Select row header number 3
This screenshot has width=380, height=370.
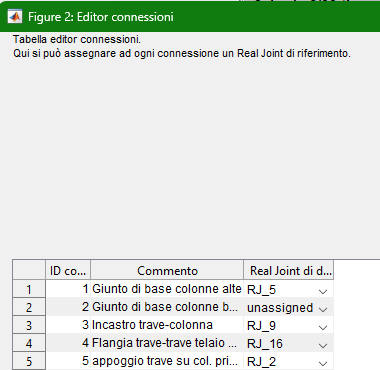pos(29,325)
